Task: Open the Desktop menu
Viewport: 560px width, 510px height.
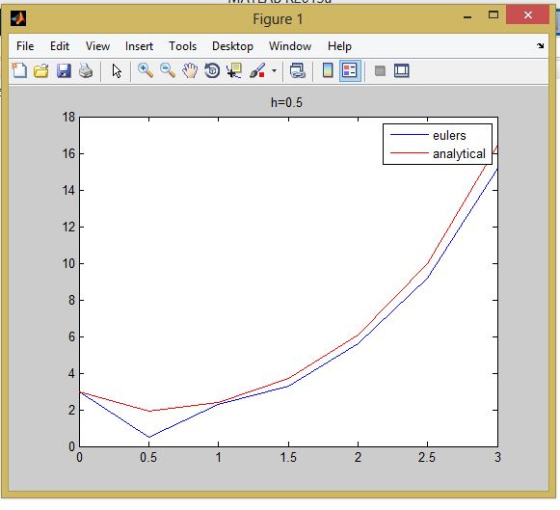Action: click(232, 46)
